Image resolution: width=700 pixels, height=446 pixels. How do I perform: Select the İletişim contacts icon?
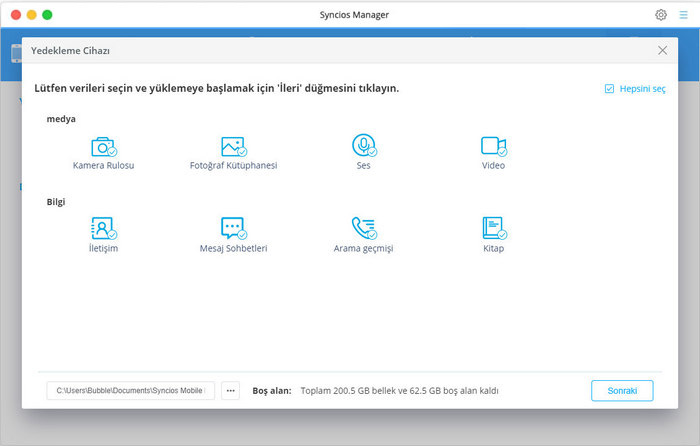pos(104,229)
